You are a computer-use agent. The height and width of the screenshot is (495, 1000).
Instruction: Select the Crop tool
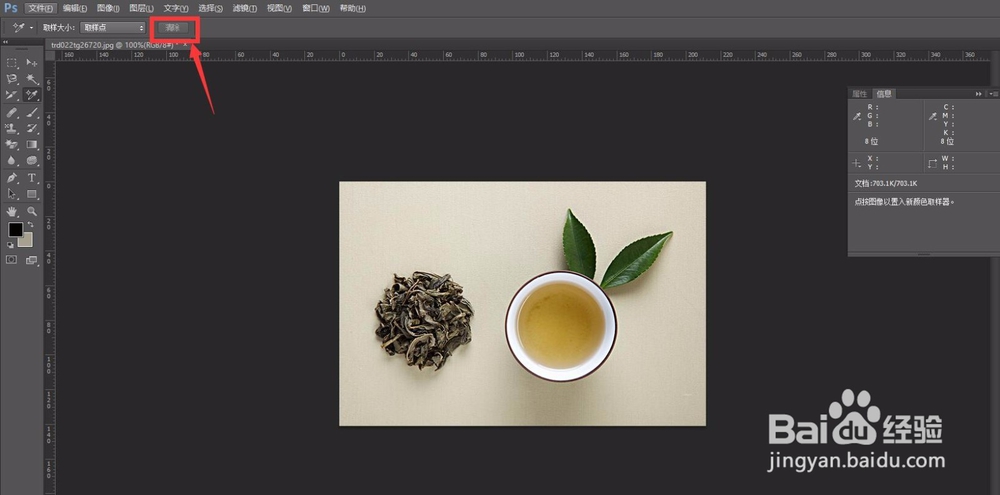pos(11,95)
